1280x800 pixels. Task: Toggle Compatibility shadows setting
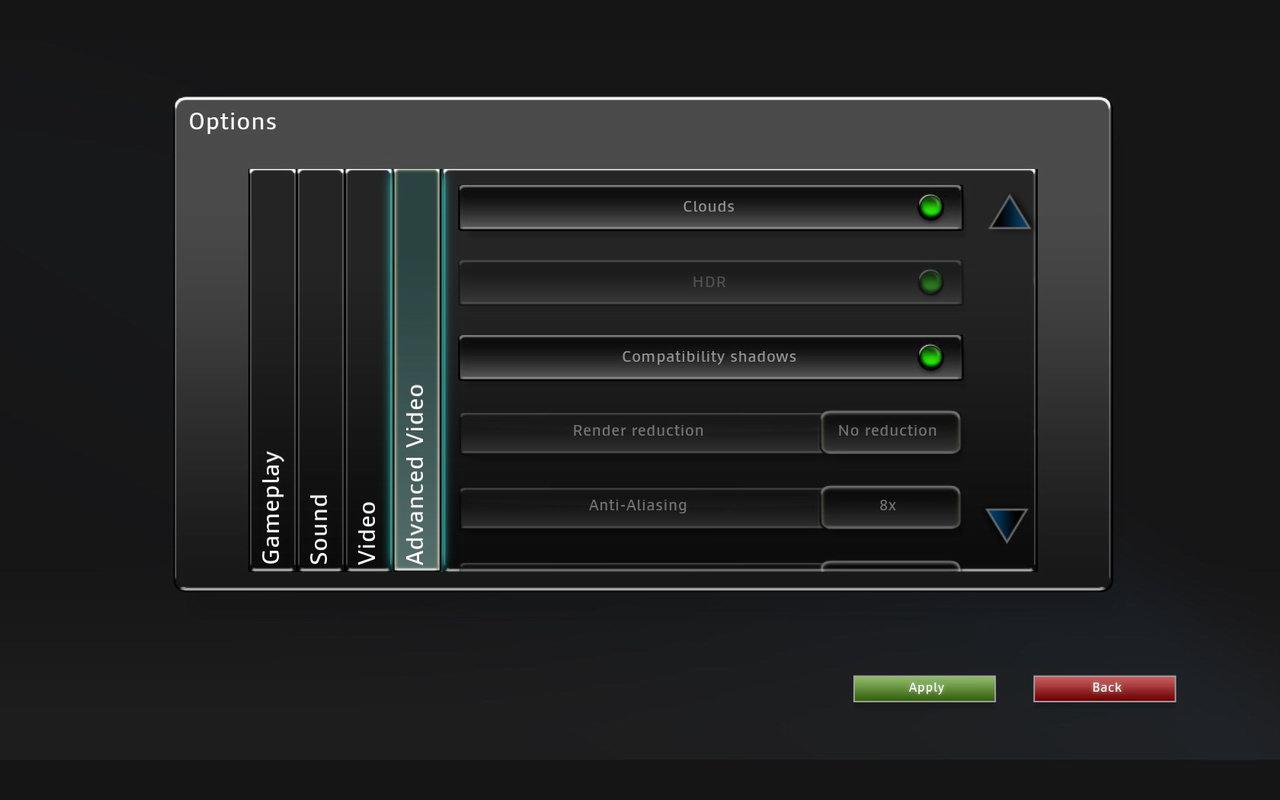tap(710, 357)
